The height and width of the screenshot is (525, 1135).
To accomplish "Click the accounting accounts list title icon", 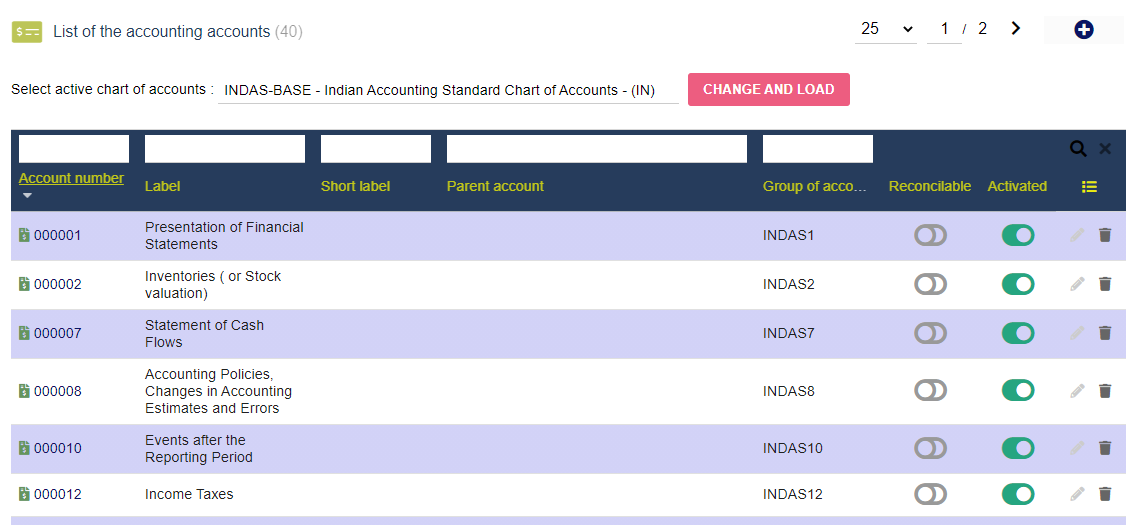I will point(27,32).
